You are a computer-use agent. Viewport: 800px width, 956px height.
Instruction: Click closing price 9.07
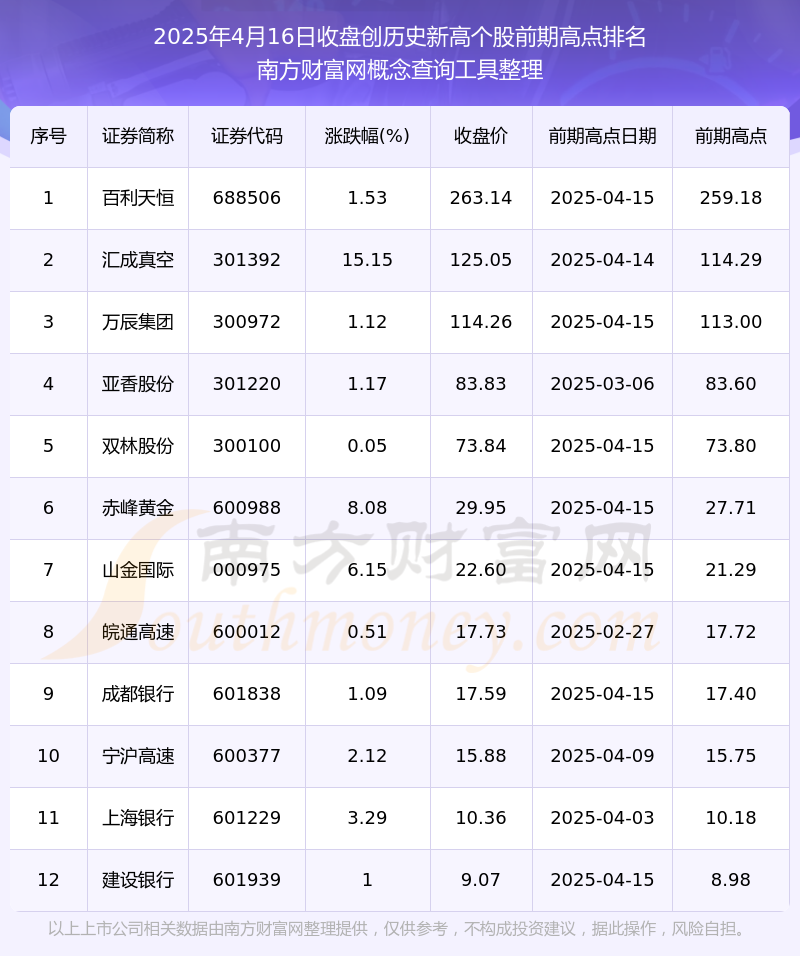click(481, 880)
